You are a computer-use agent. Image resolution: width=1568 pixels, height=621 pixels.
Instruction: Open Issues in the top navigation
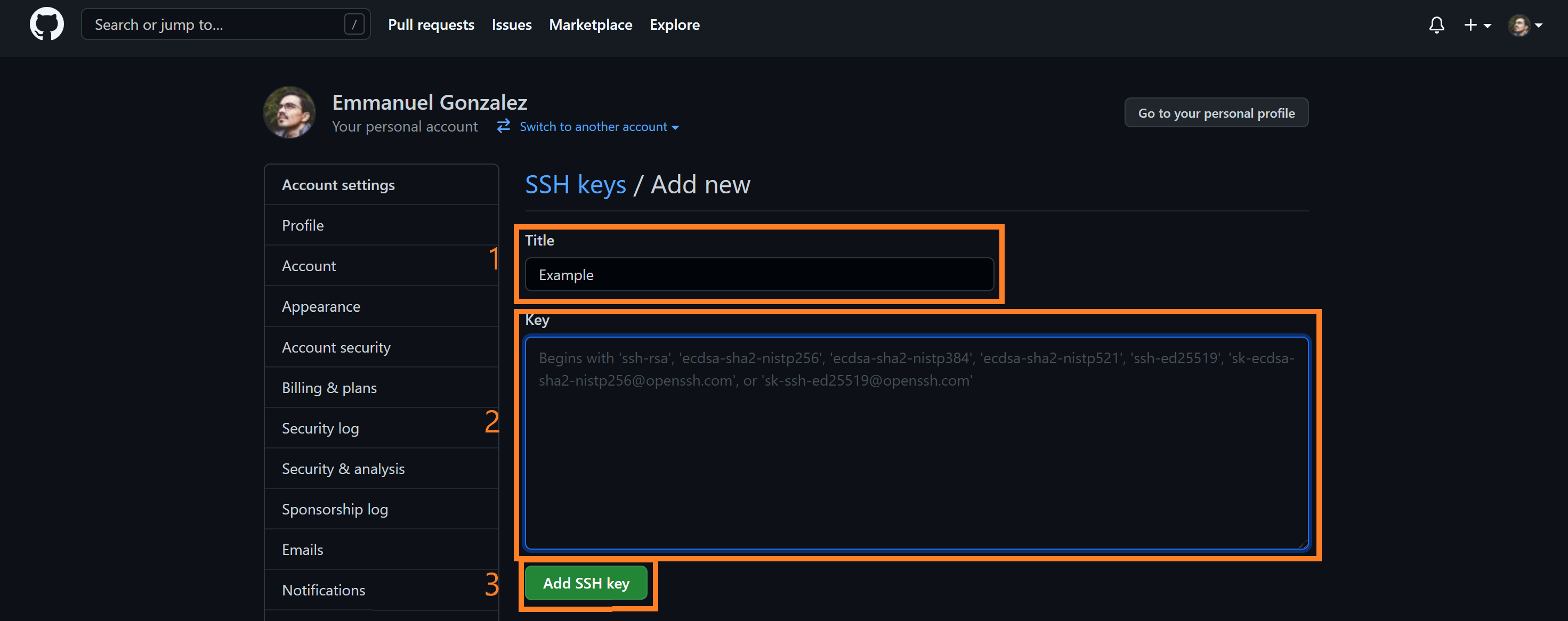click(511, 25)
